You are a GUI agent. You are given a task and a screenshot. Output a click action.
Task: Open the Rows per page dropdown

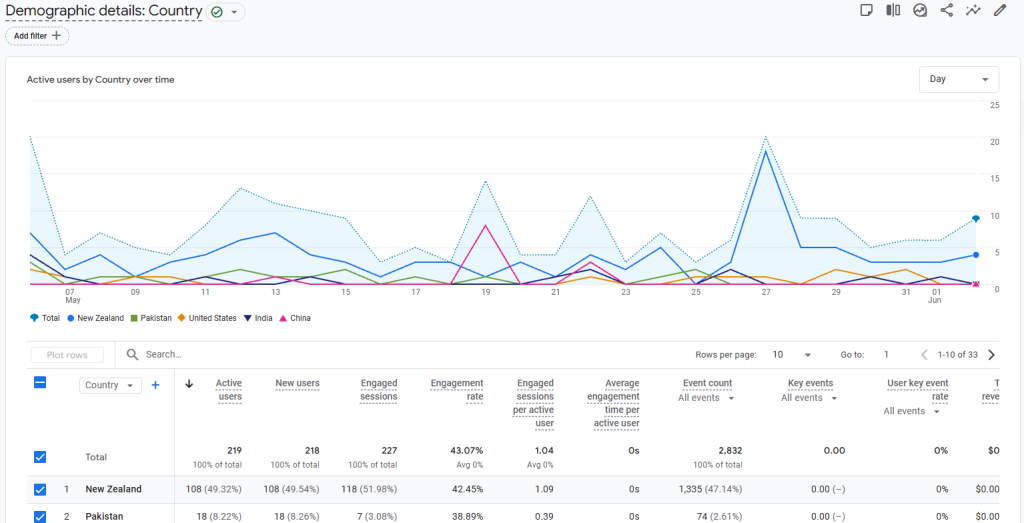coord(791,355)
